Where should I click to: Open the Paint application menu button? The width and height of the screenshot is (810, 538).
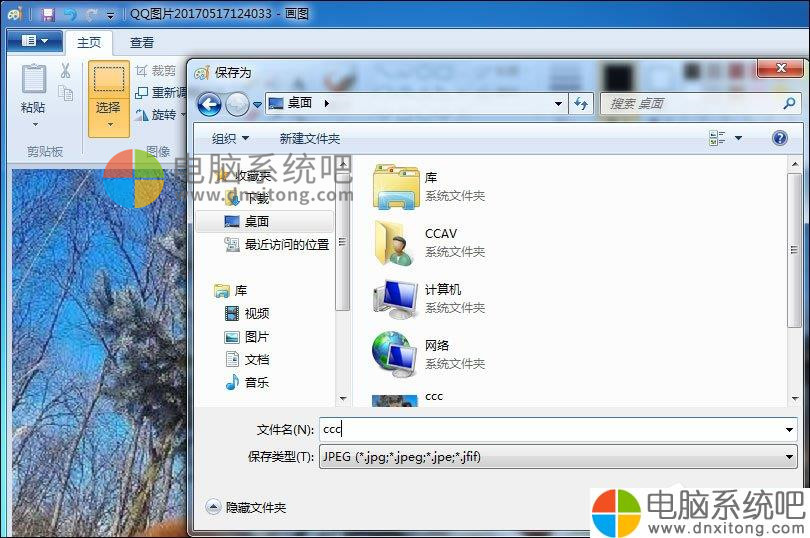pyautogui.click(x=35, y=41)
